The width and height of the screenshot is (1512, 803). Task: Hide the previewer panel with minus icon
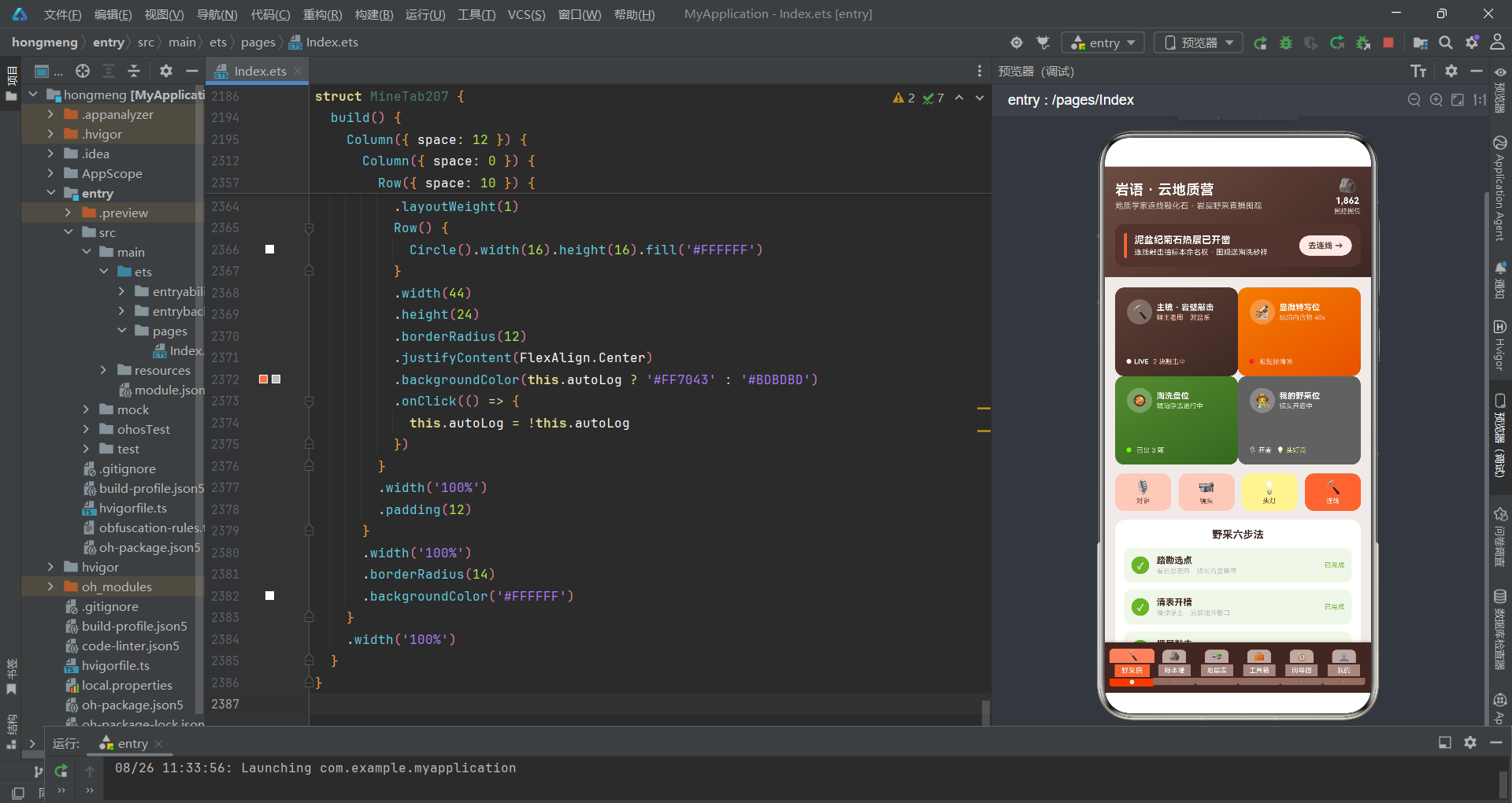(1477, 71)
